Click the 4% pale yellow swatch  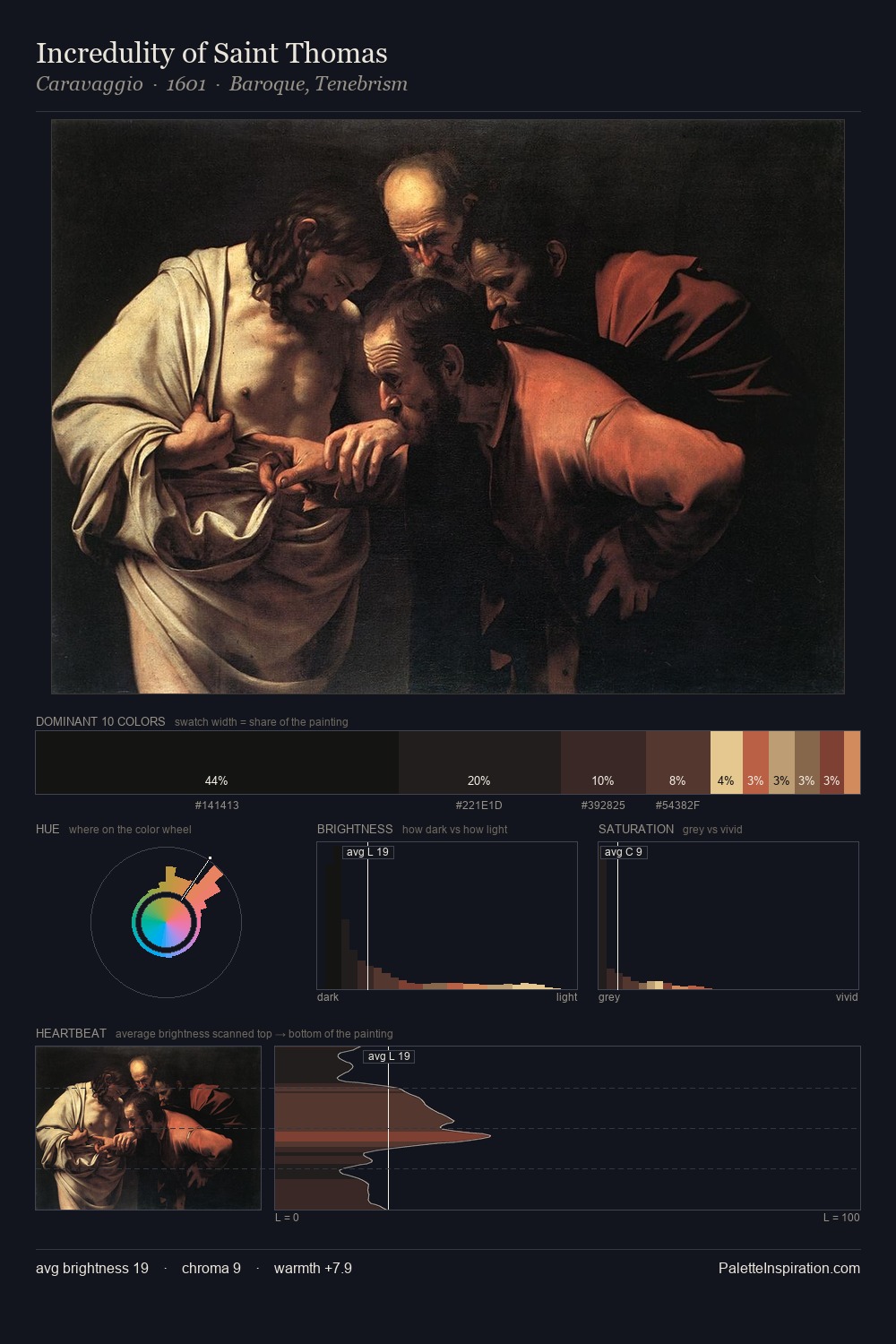coord(727,762)
